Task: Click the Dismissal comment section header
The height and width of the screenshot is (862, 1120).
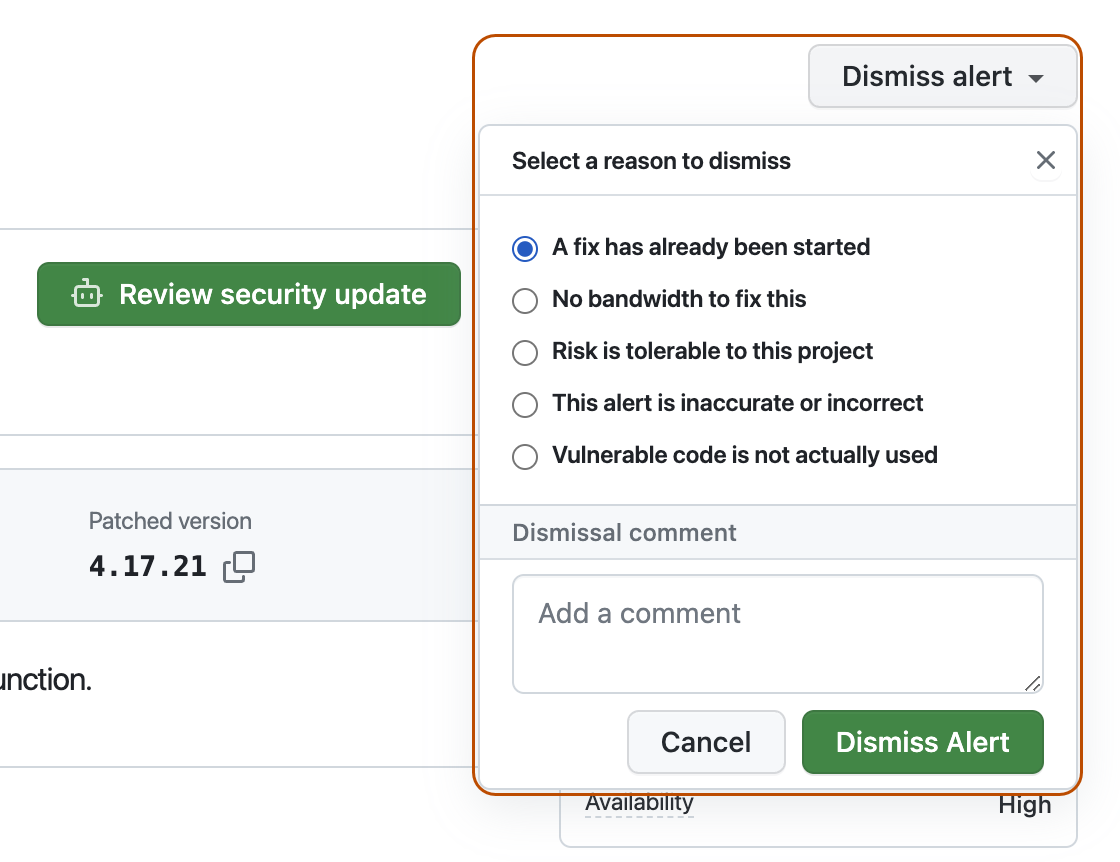Action: point(623,532)
